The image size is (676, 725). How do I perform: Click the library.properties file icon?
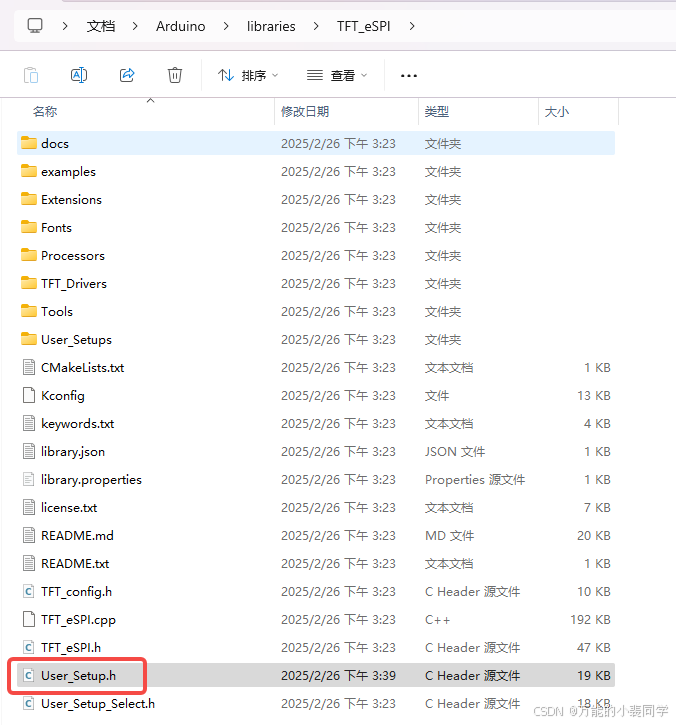pyautogui.click(x=29, y=479)
